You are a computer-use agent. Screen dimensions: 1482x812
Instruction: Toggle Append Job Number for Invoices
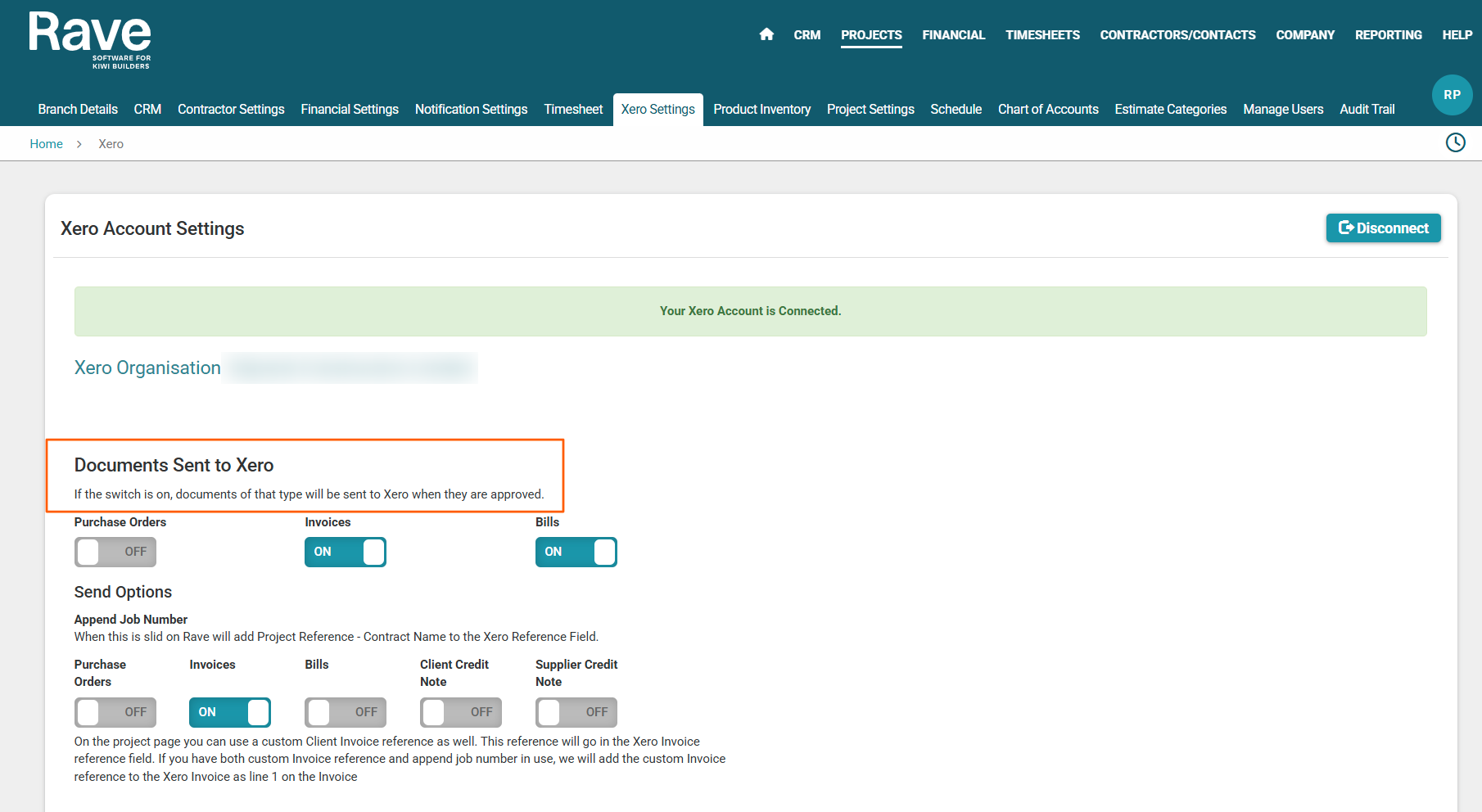(x=230, y=712)
